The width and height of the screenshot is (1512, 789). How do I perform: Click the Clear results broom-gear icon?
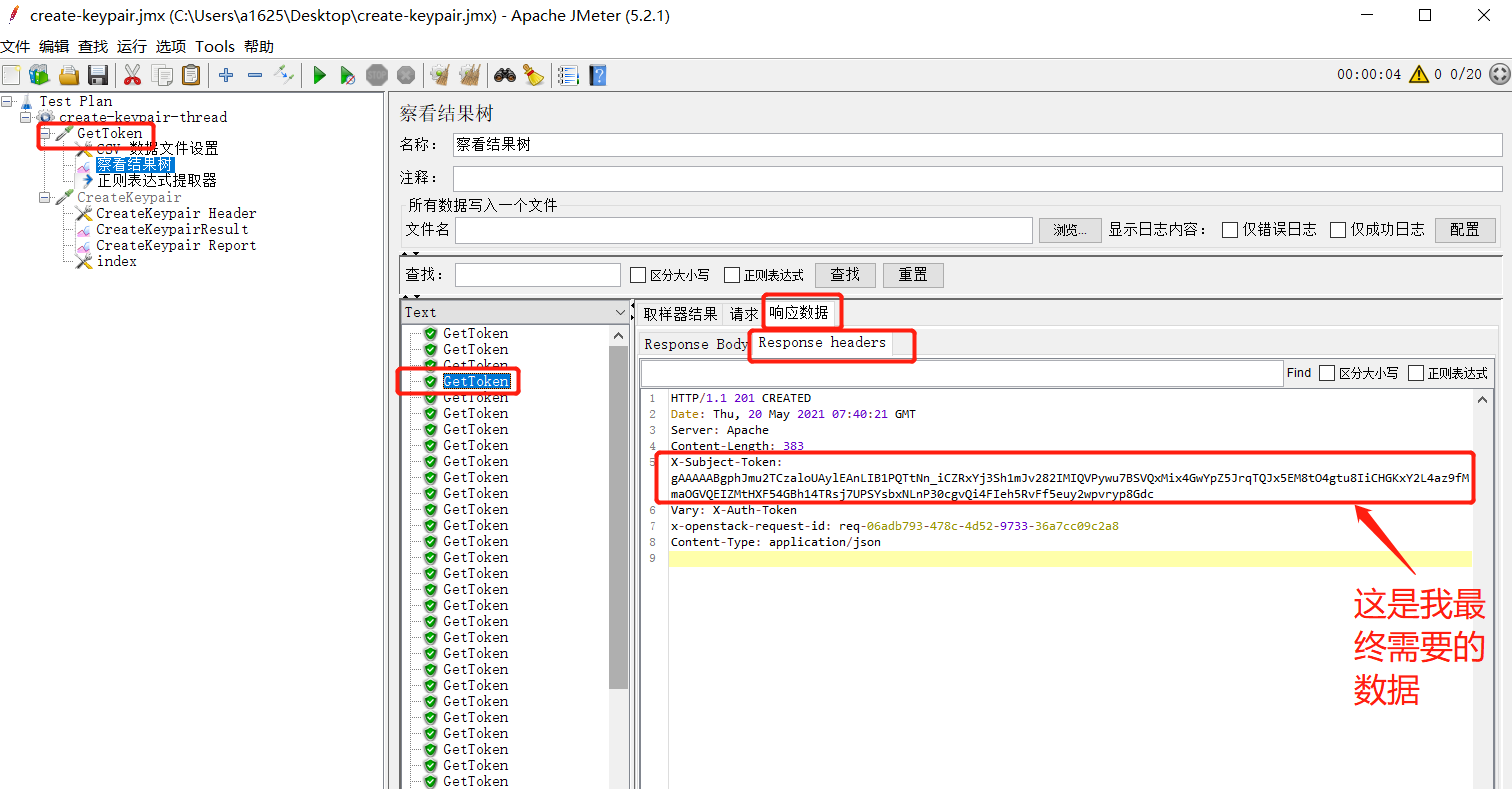440,75
